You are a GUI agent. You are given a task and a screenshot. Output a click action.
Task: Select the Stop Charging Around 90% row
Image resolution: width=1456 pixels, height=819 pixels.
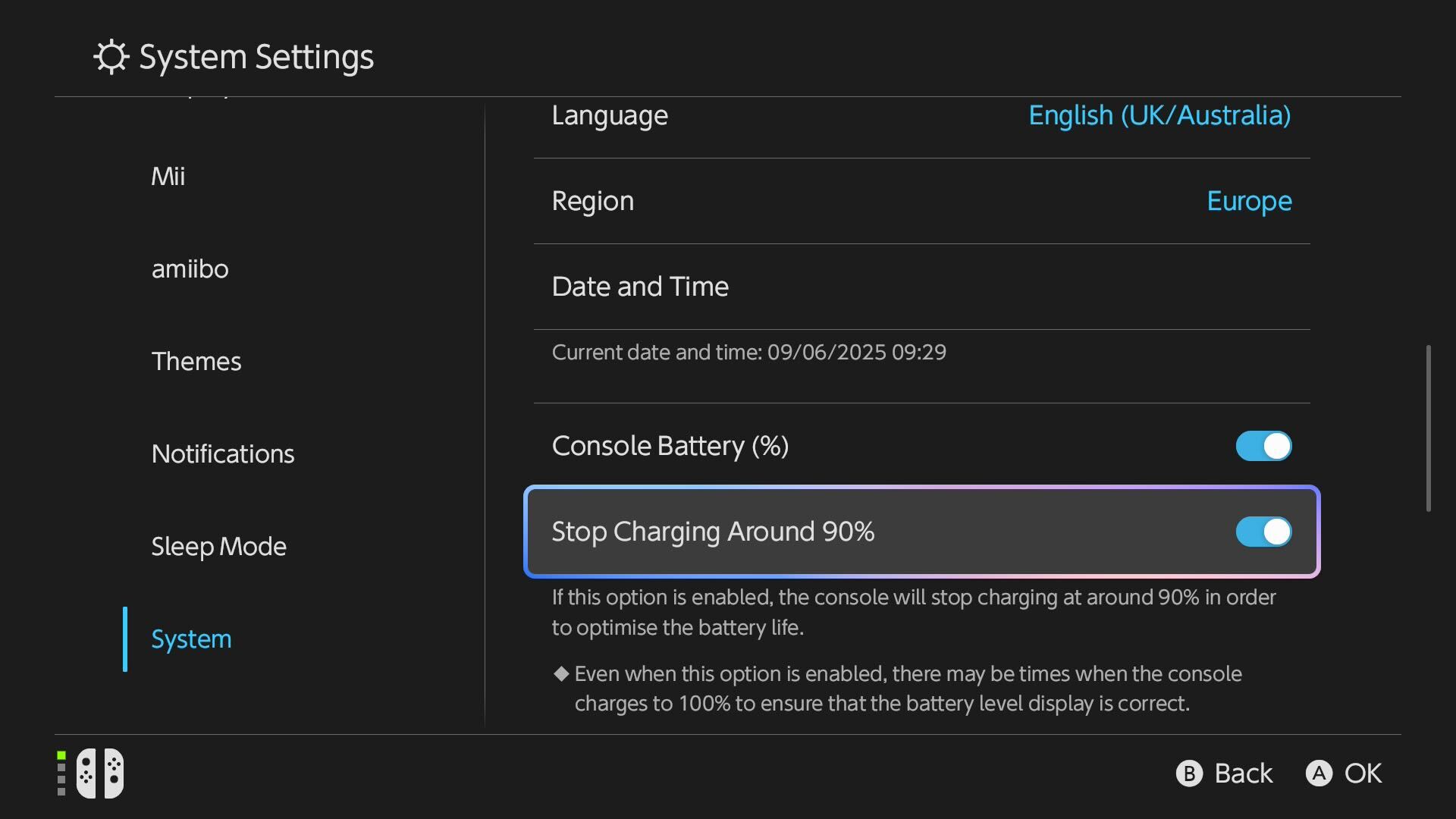pyautogui.click(x=922, y=532)
